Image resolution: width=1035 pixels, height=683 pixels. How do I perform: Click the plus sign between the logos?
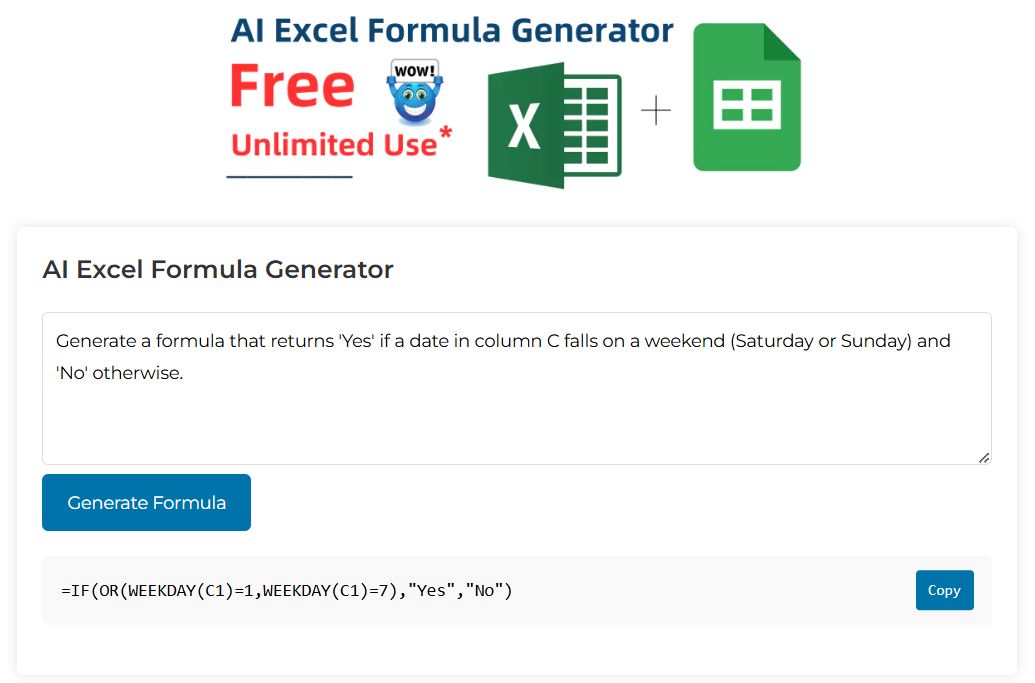click(656, 110)
